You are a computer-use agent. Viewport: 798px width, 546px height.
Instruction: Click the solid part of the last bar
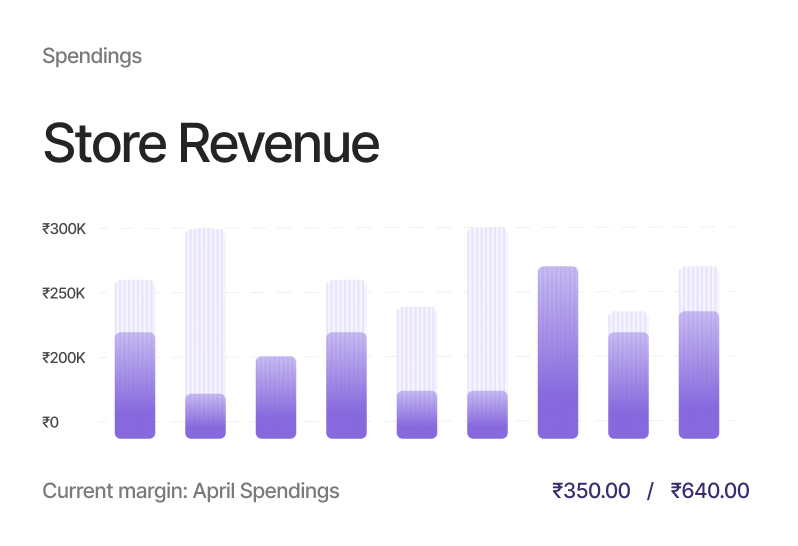tap(698, 375)
